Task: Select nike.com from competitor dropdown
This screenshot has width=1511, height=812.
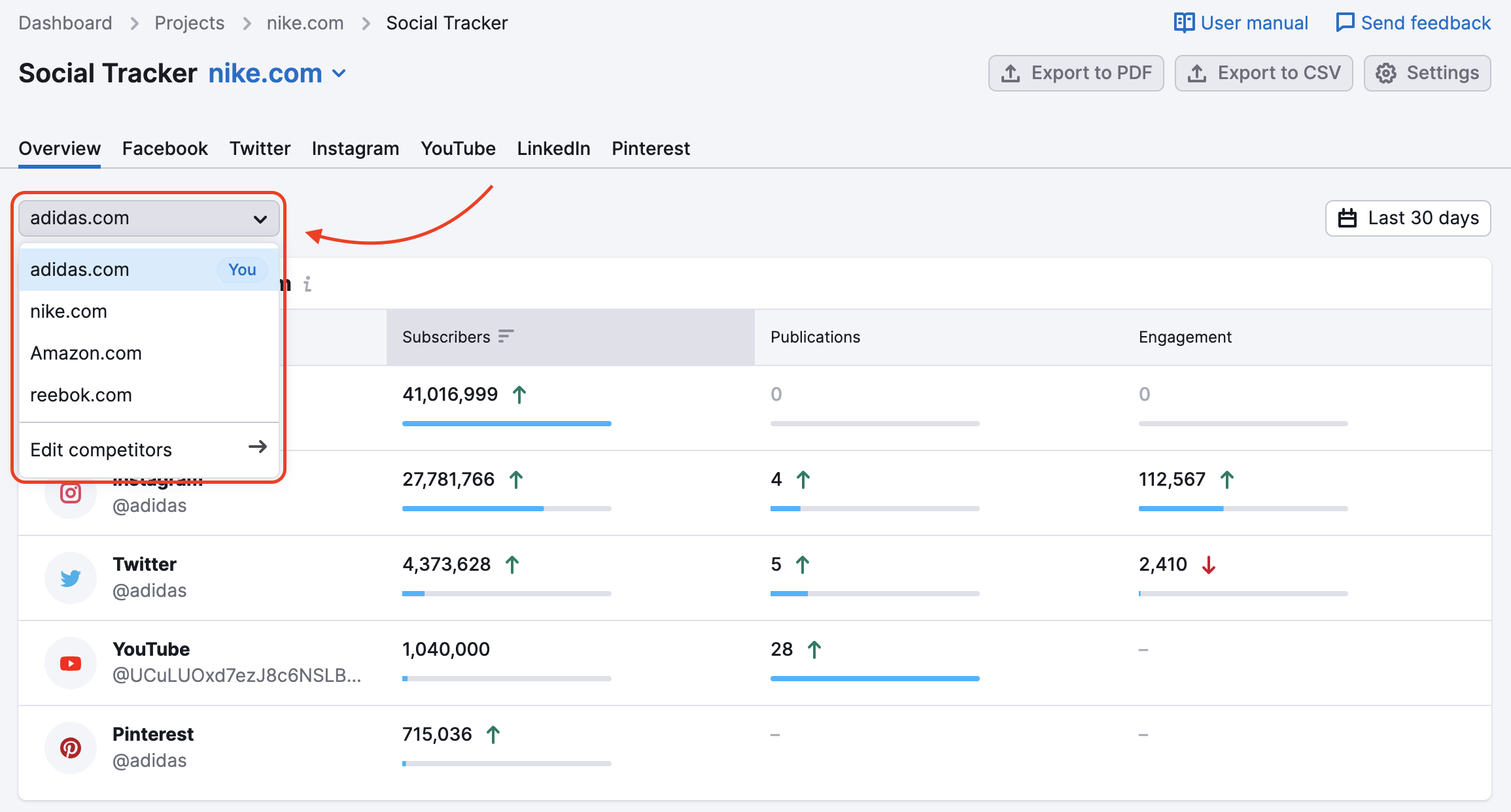Action: pos(69,311)
